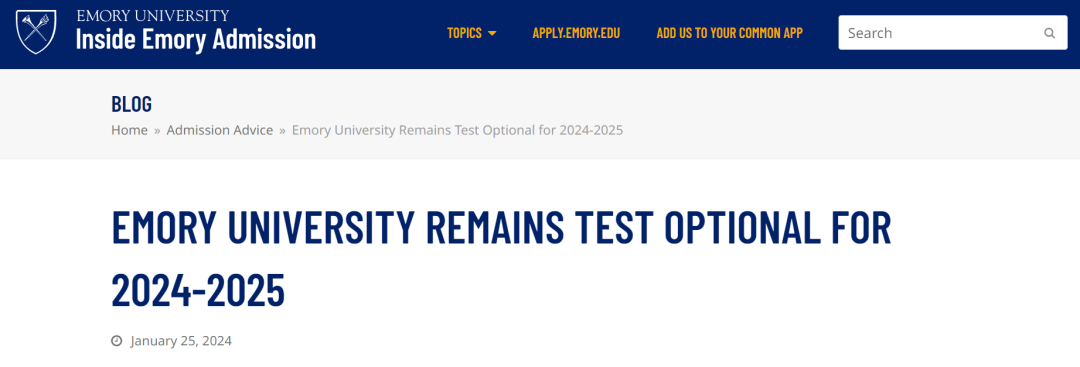Open the TOPICS menu
Screen dimensions: 1080x367
(x=472, y=33)
